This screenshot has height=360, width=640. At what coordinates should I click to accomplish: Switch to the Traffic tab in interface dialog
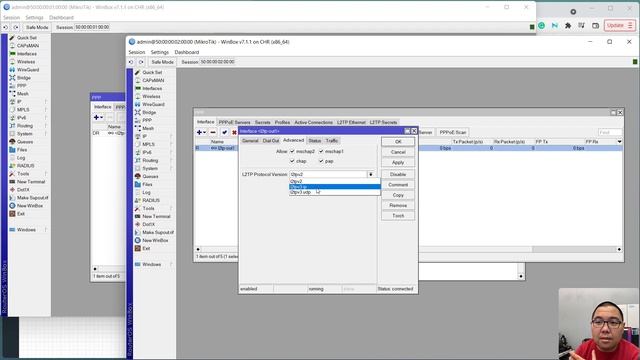[x=331, y=141]
